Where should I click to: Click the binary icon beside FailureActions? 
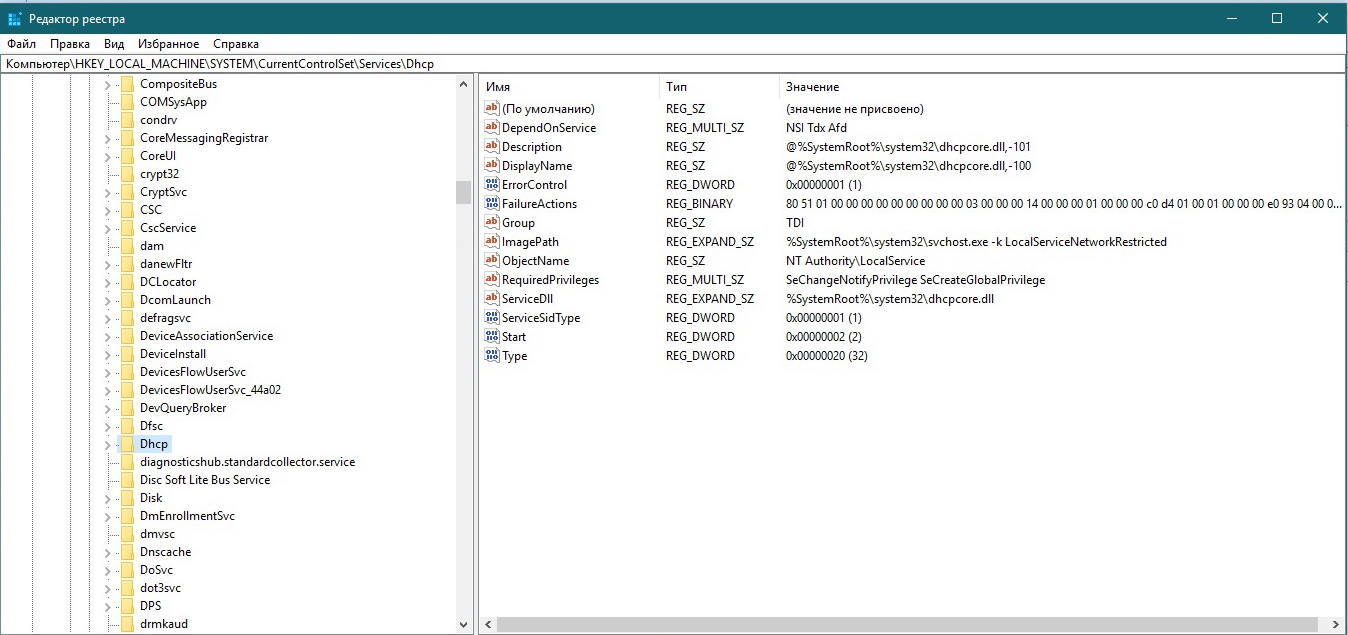[491, 204]
